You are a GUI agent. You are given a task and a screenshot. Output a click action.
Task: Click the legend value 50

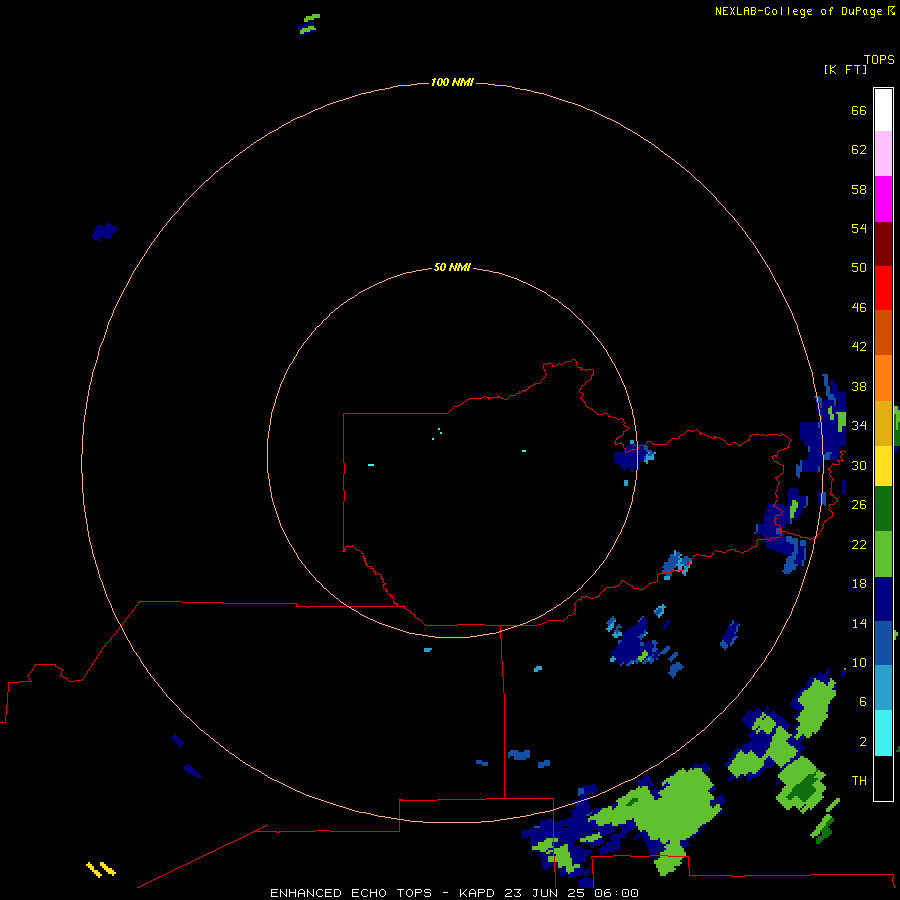(859, 267)
